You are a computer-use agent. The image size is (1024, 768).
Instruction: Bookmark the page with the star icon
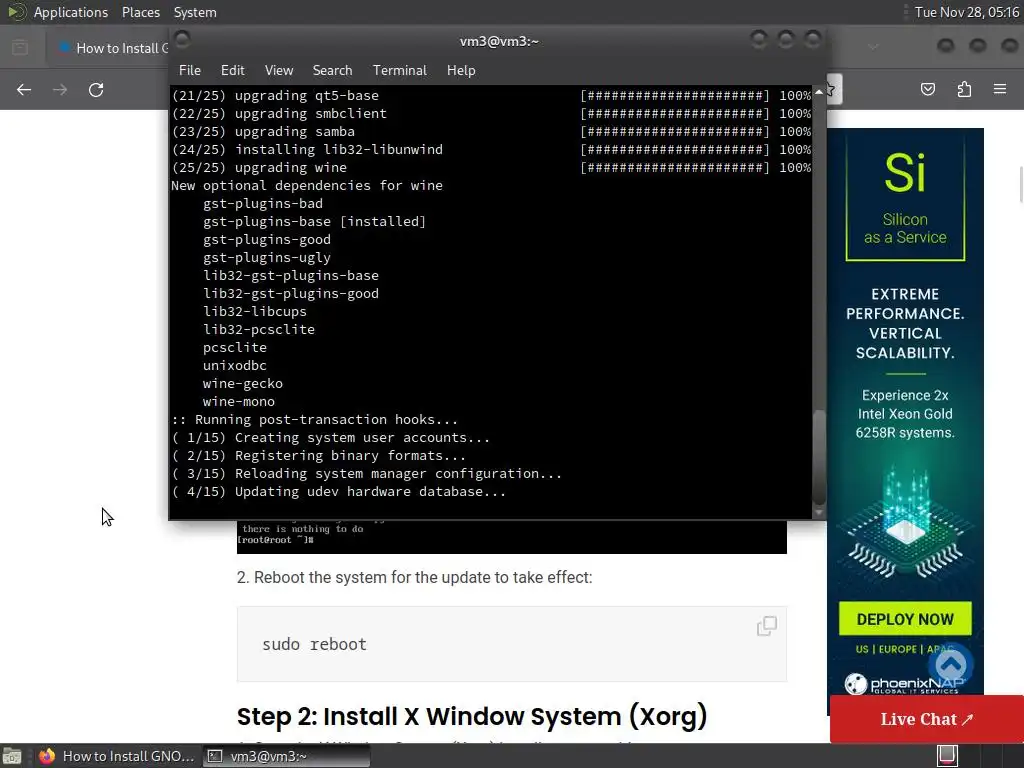point(832,89)
